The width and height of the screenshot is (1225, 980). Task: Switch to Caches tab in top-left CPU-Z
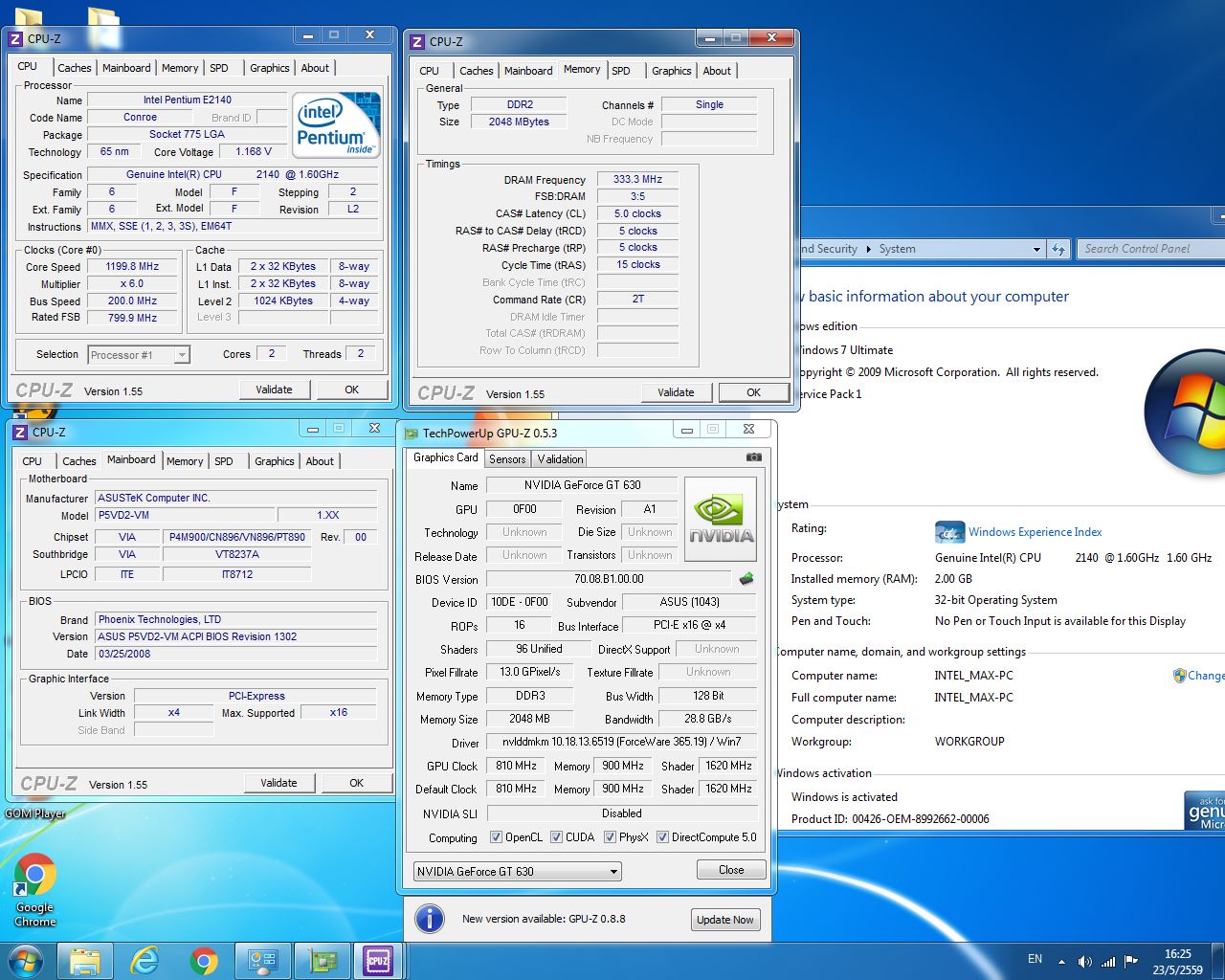[75, 68]
